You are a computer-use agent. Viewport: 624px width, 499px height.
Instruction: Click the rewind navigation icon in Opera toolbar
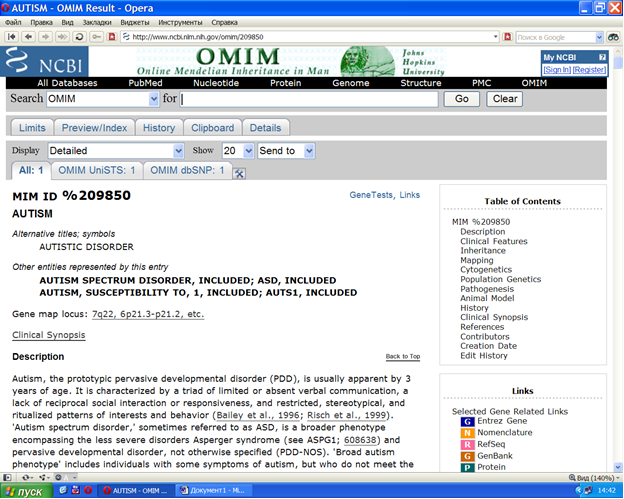pyautogui.click(x=12, y=37)
